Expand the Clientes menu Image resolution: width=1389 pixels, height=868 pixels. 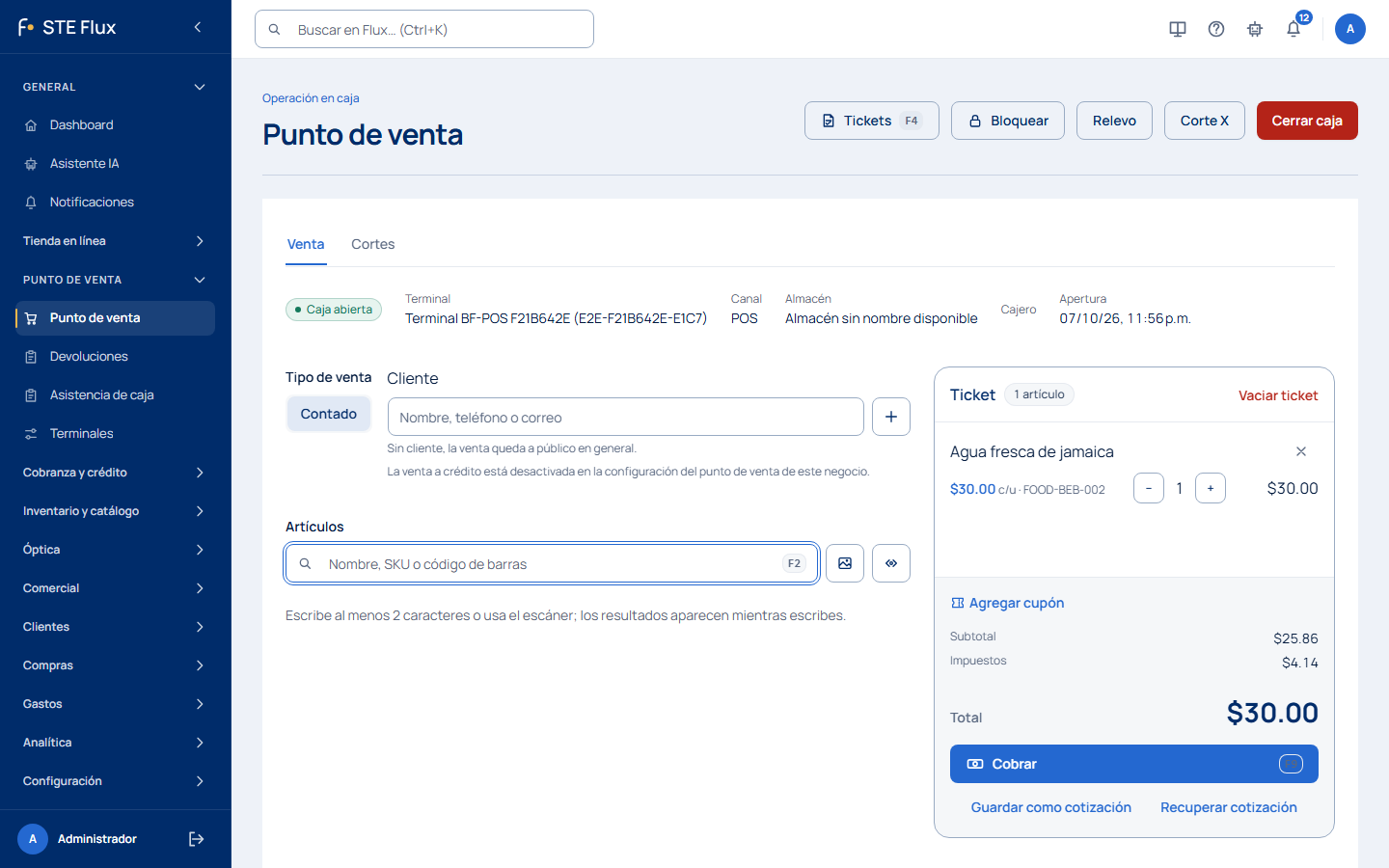pos(115,627)
